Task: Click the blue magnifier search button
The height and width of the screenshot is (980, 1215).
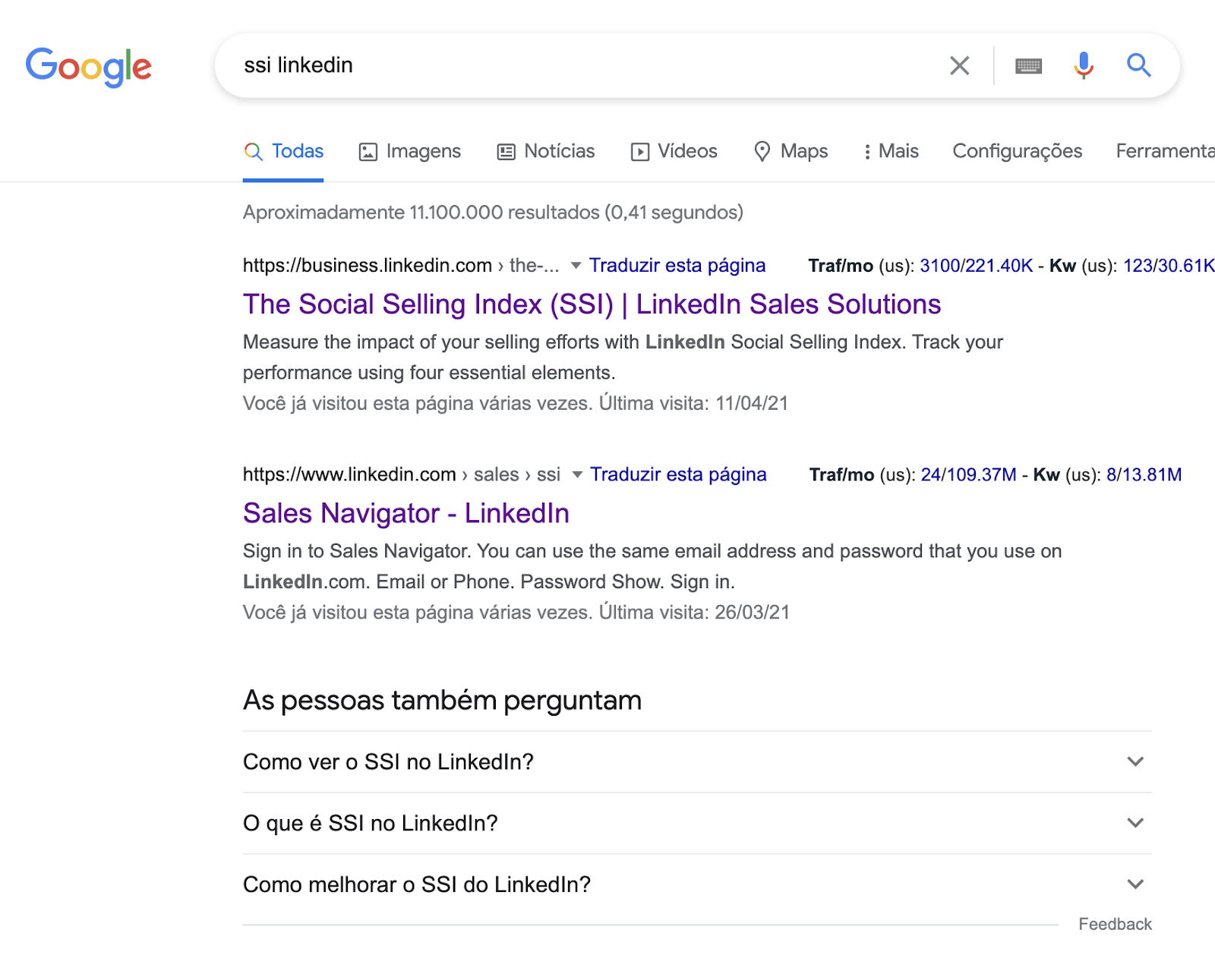Action: pyautogui.click(x=1138, y=65)
